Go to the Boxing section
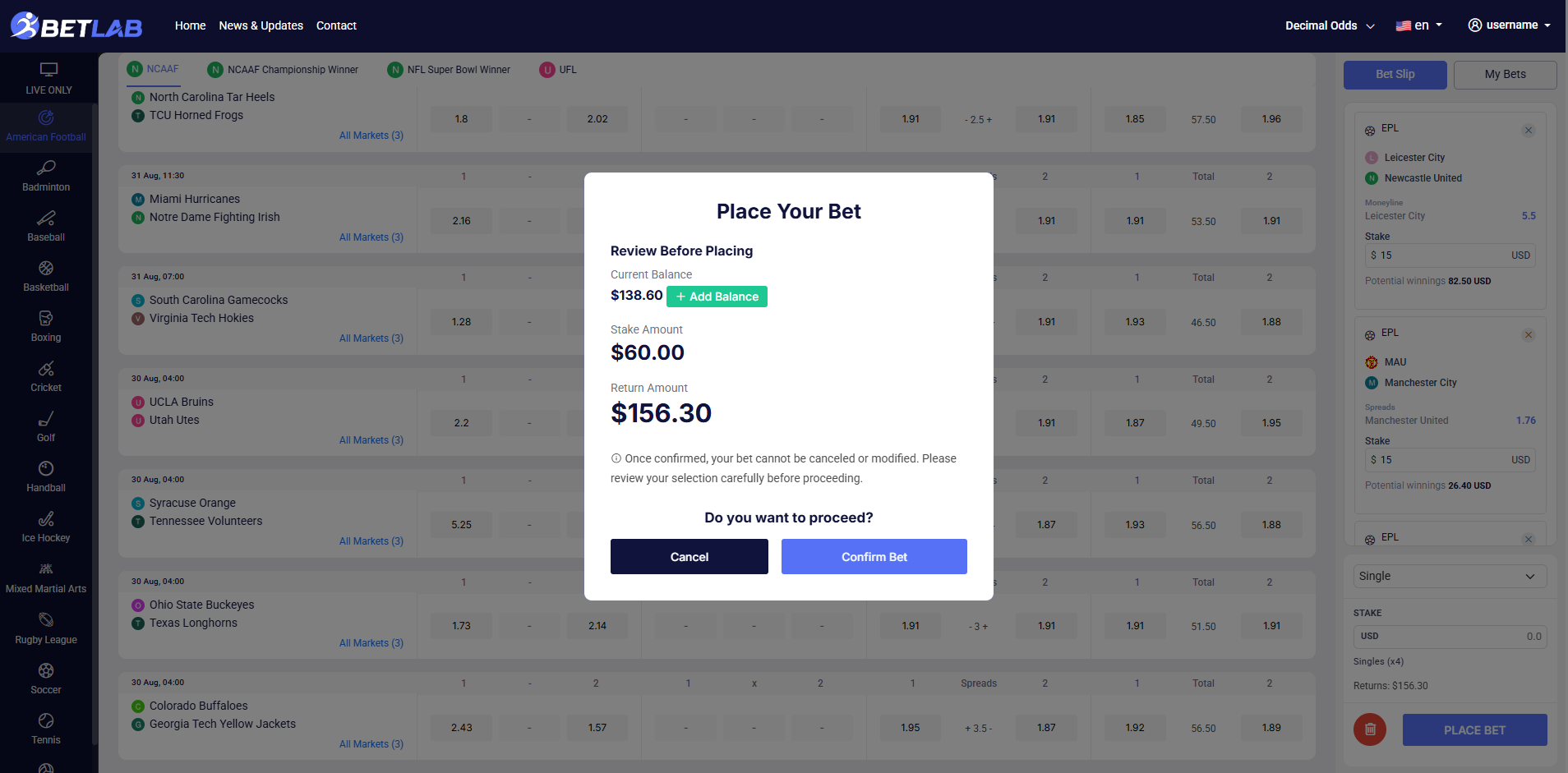The width and height of the screenshot is (1568, 773). (46, 326)
